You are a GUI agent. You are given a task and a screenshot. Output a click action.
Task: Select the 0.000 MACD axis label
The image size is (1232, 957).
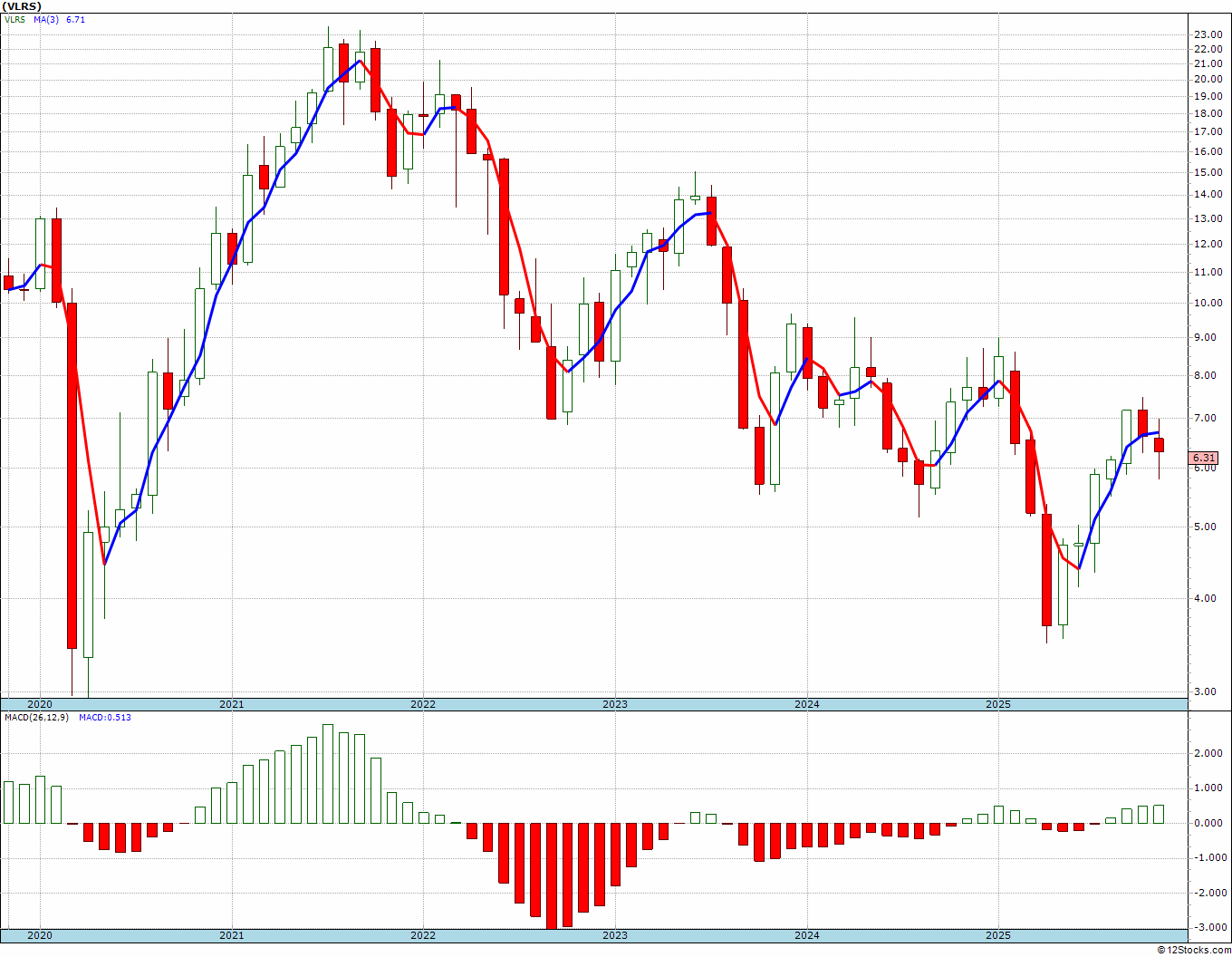click(1208, 823)
